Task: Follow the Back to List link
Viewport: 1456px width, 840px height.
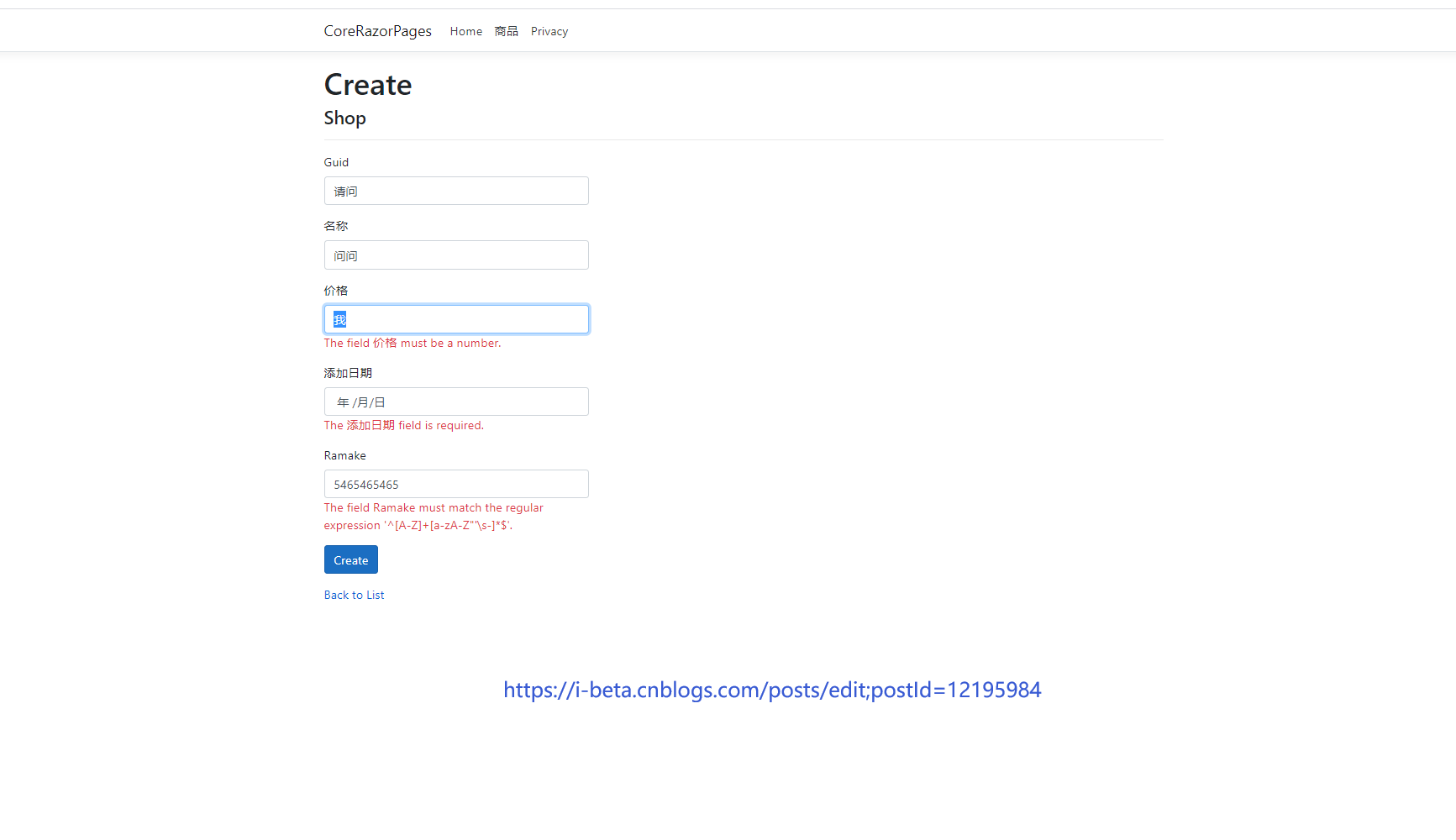Action: pos(354,595)
